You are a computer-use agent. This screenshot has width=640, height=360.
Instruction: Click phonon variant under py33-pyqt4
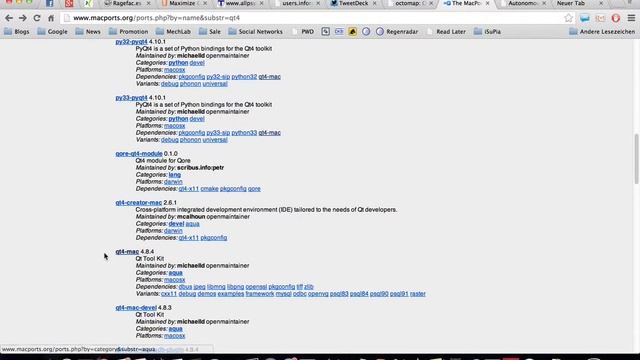click(191, 140)
